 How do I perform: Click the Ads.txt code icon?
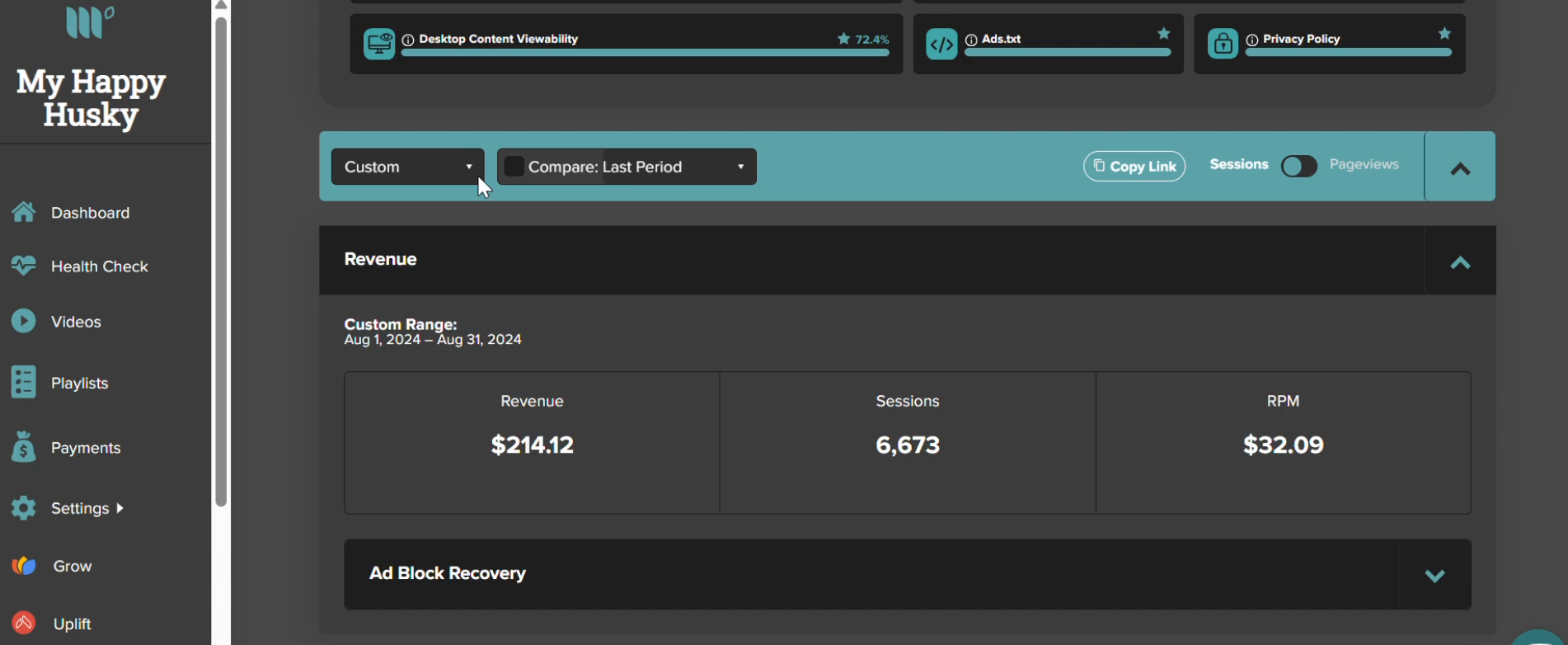tap(941, 44)
